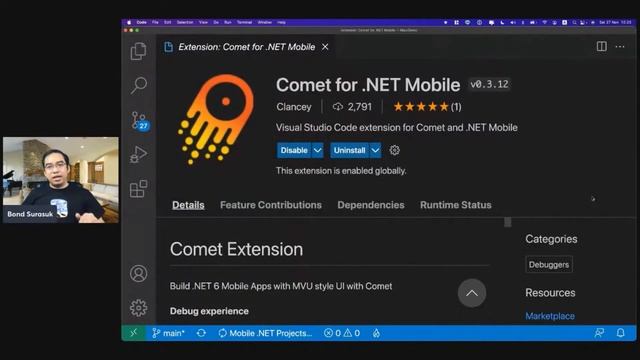The width and height of the screenshot is (640, 360).
Task: Click the remote window indicator in status bar
Action: 133,333
